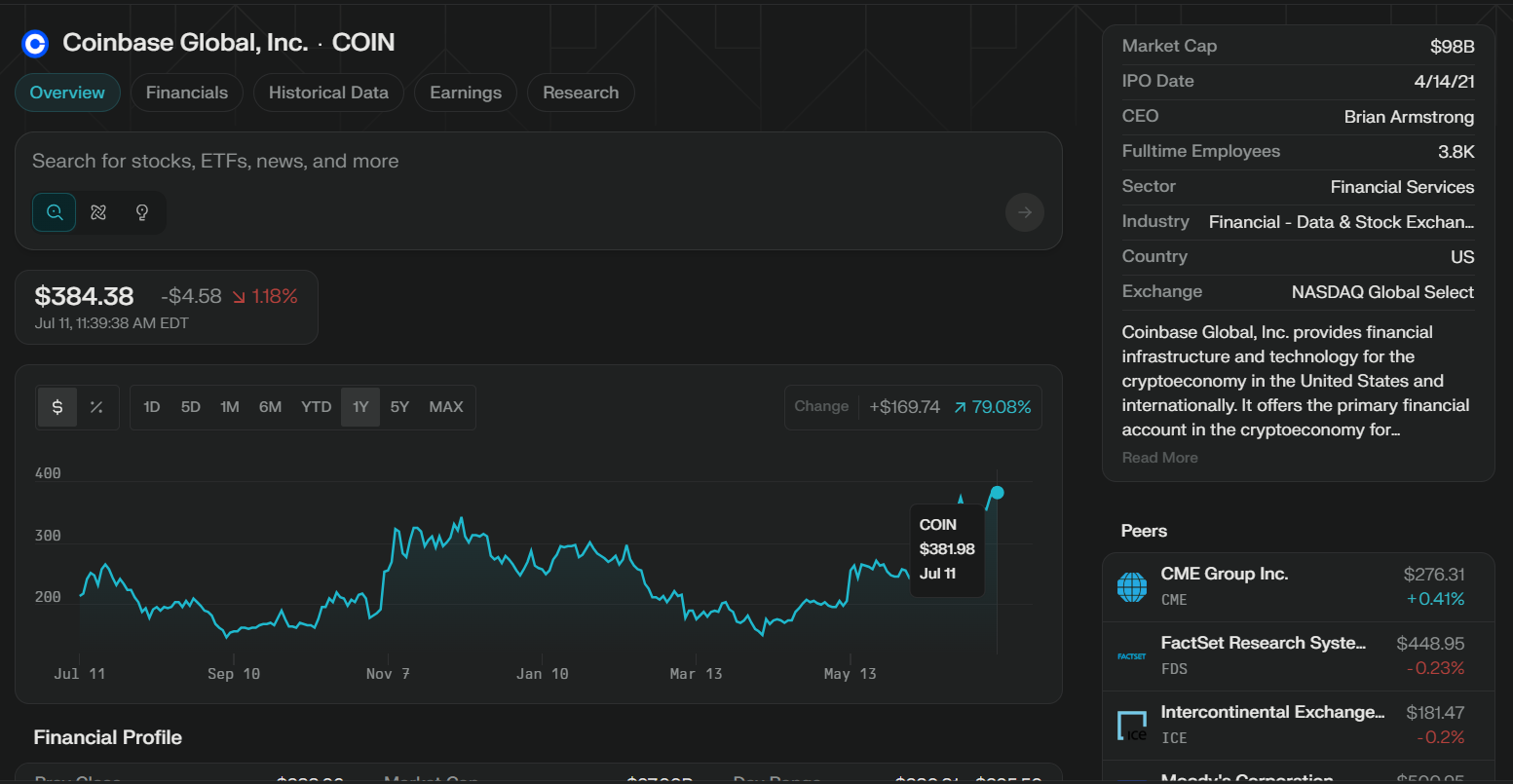Expand description with Read More
Viewport: 1513px width, 784px height.
1159,458
